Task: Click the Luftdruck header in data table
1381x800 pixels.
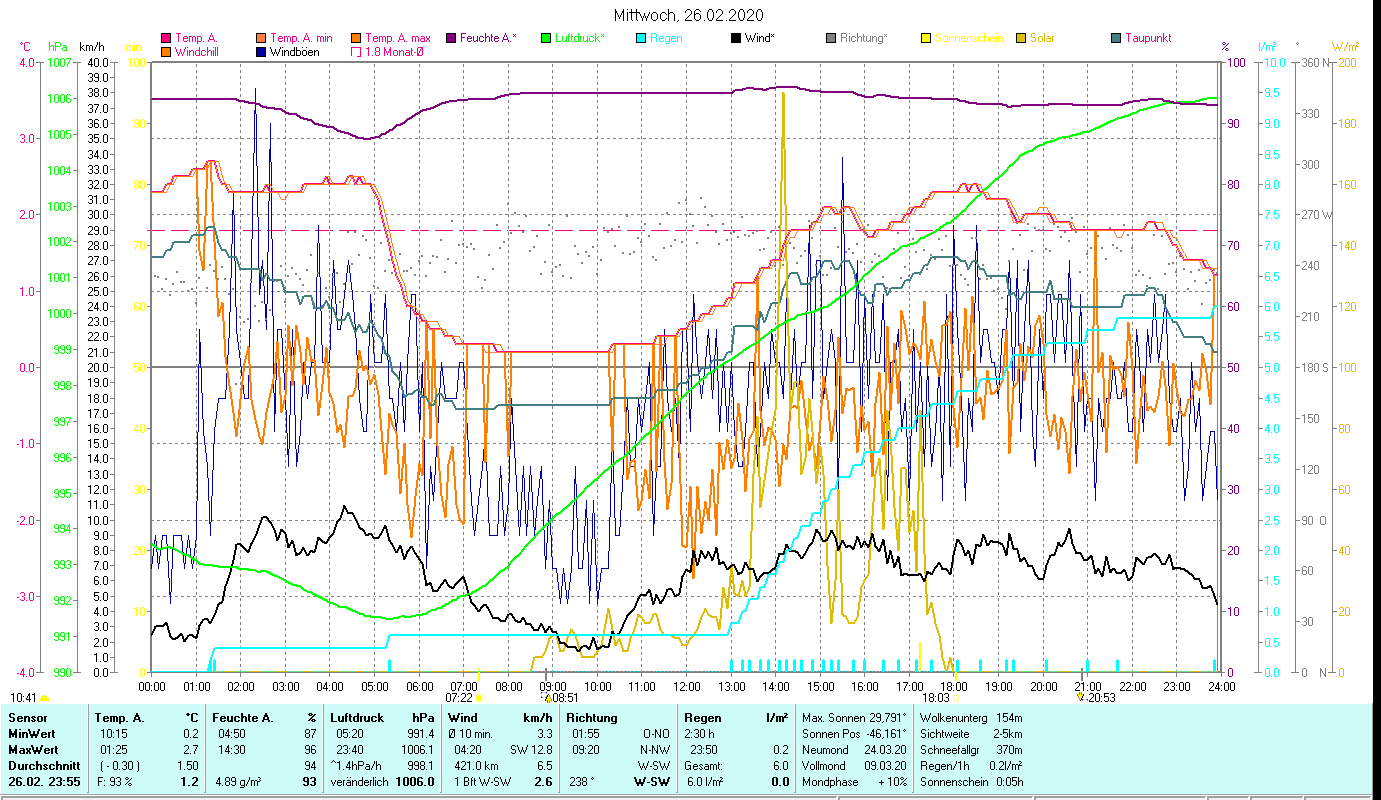Action: (x=356, y=717)
